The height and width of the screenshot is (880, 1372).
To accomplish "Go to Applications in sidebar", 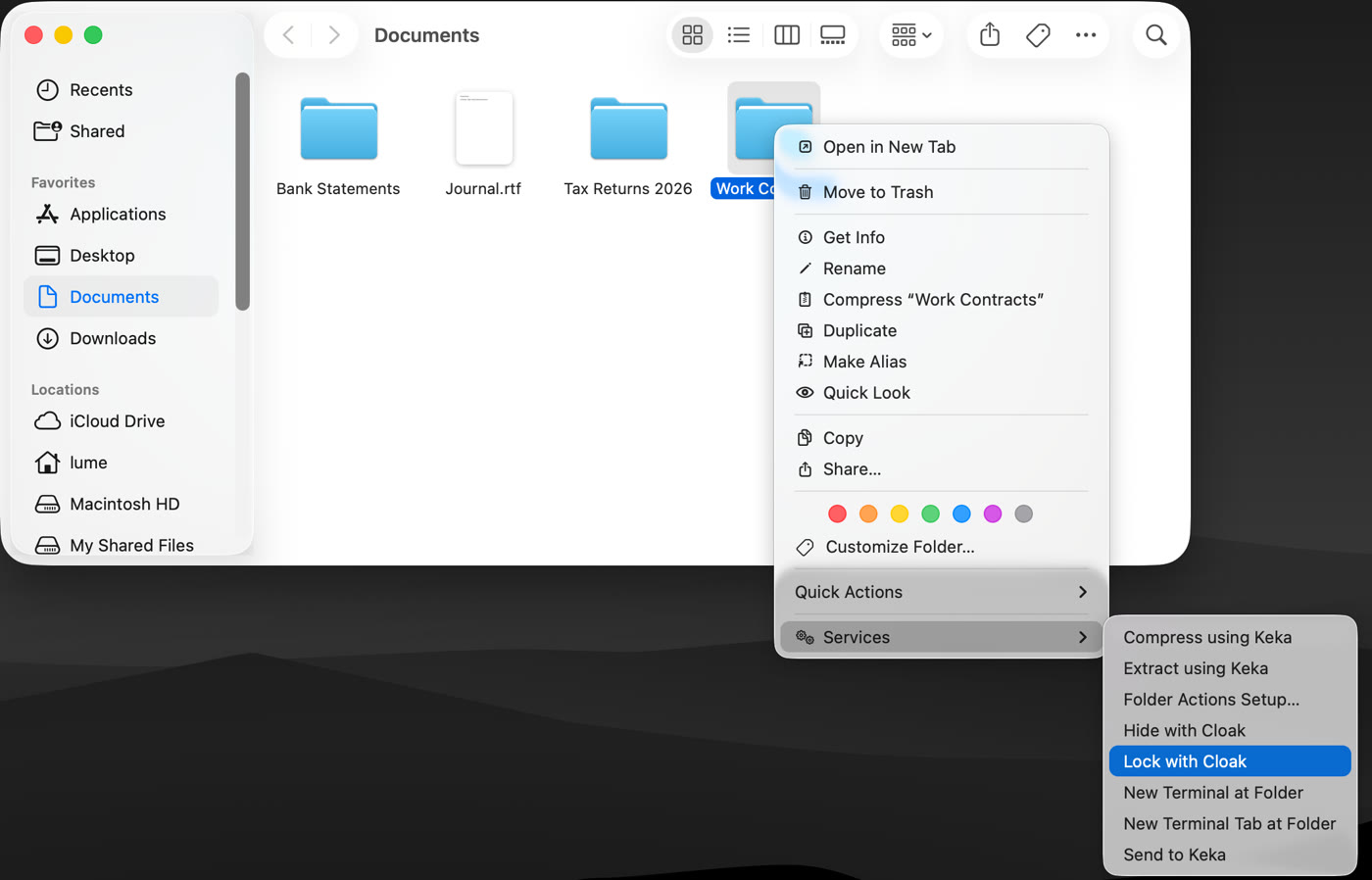I will [x=121, y=214].
